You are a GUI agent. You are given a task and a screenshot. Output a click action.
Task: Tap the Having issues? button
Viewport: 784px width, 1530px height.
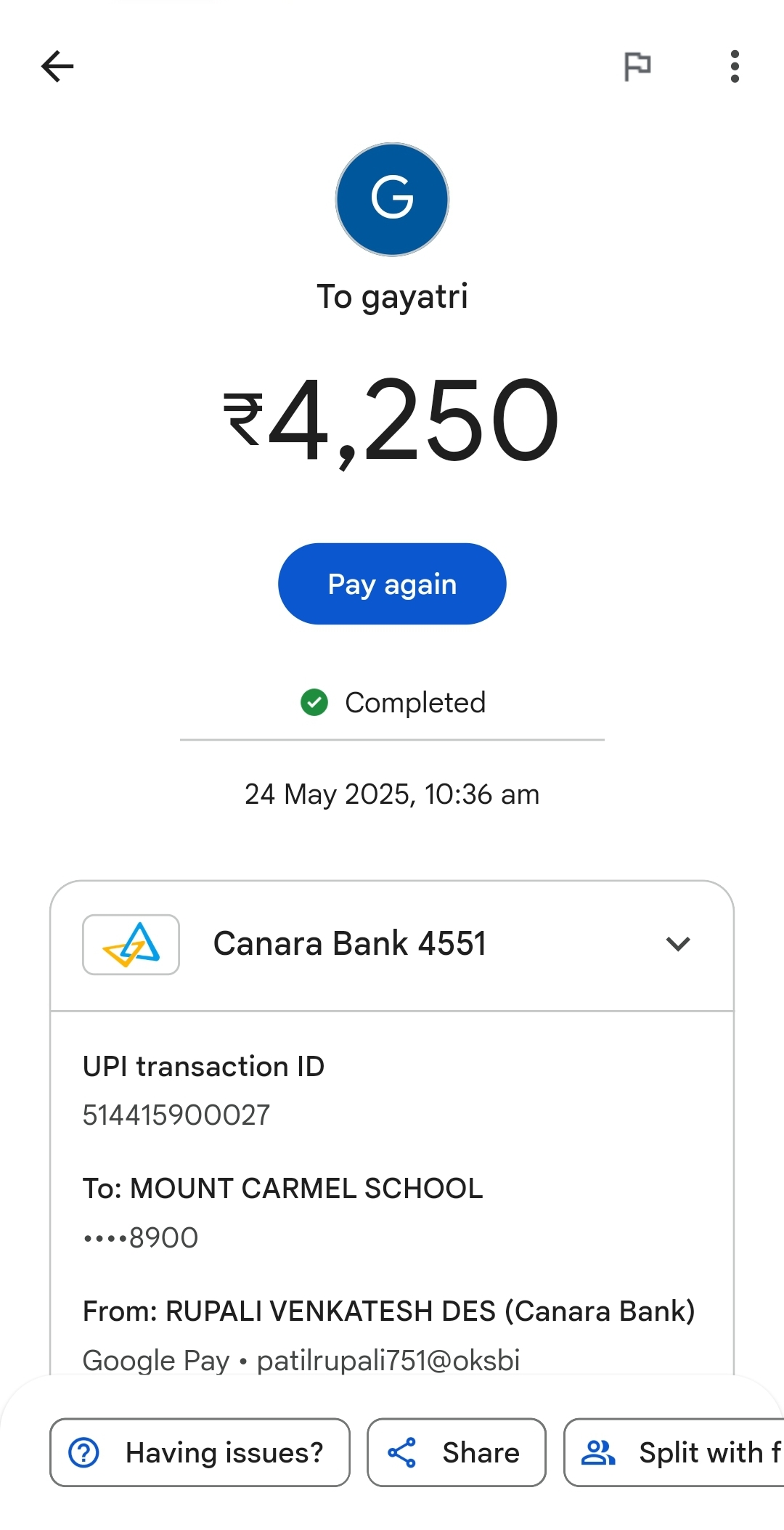tap(200, 1452)
